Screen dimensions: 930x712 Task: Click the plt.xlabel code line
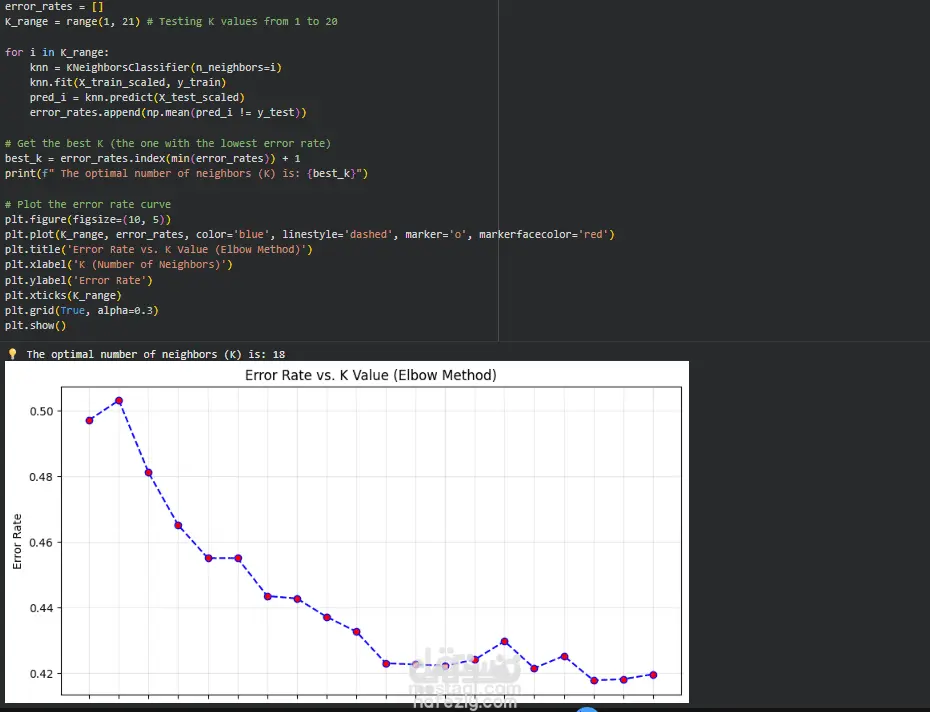(119, 265)
